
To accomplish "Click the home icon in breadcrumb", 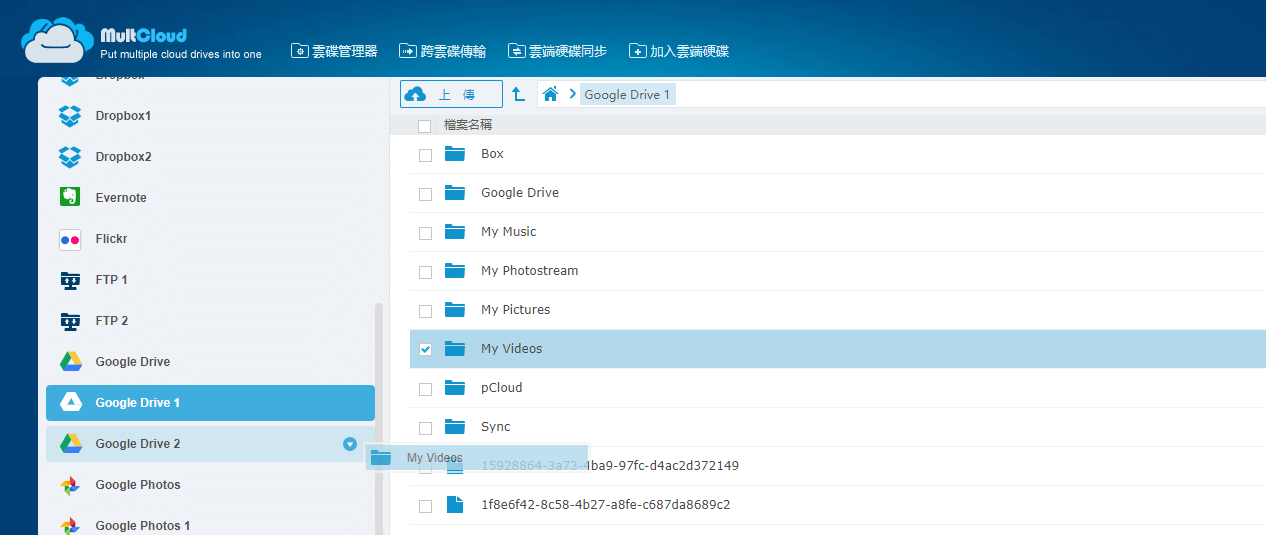I will pos(549,94).
